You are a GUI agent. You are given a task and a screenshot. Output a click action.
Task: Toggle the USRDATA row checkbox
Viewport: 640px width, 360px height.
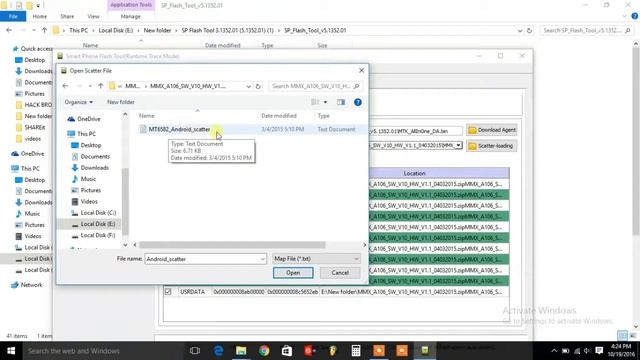pyautogui.click(x=168, y=292)
